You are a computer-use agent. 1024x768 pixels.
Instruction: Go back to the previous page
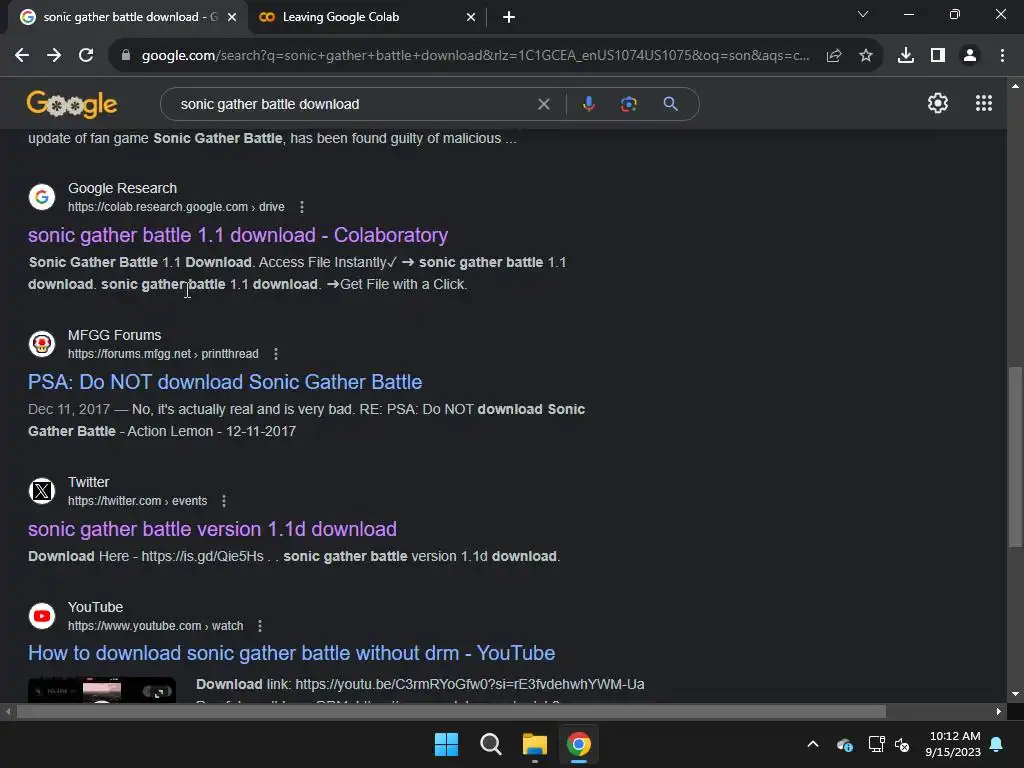point(22,56)
